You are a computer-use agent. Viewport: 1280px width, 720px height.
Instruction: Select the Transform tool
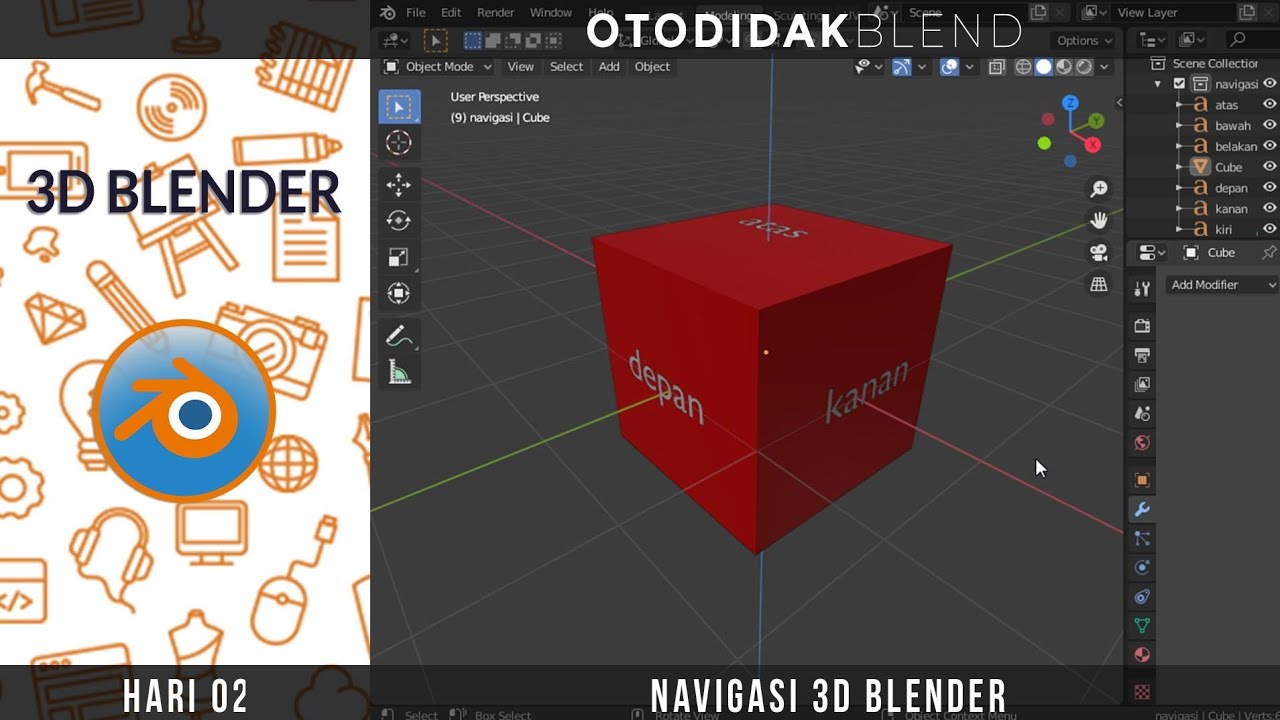(x=399, y=293)
